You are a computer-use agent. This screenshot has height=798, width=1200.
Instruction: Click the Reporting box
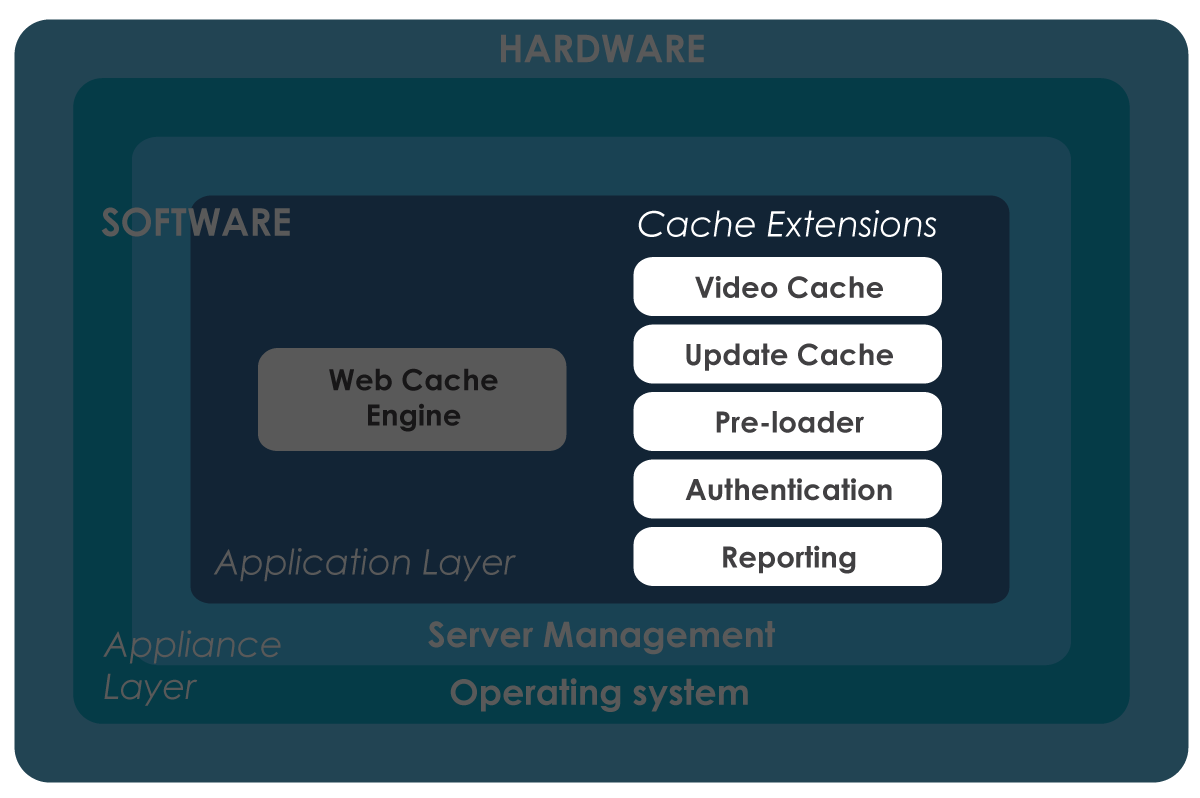(787, 557)
